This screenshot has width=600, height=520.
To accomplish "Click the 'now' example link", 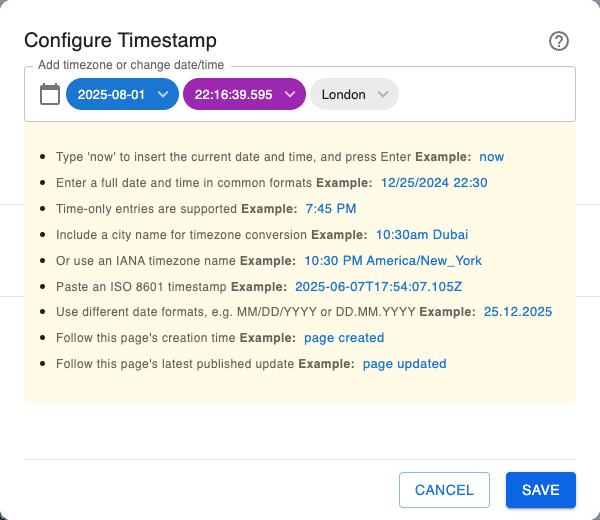I will click(491, 157).
